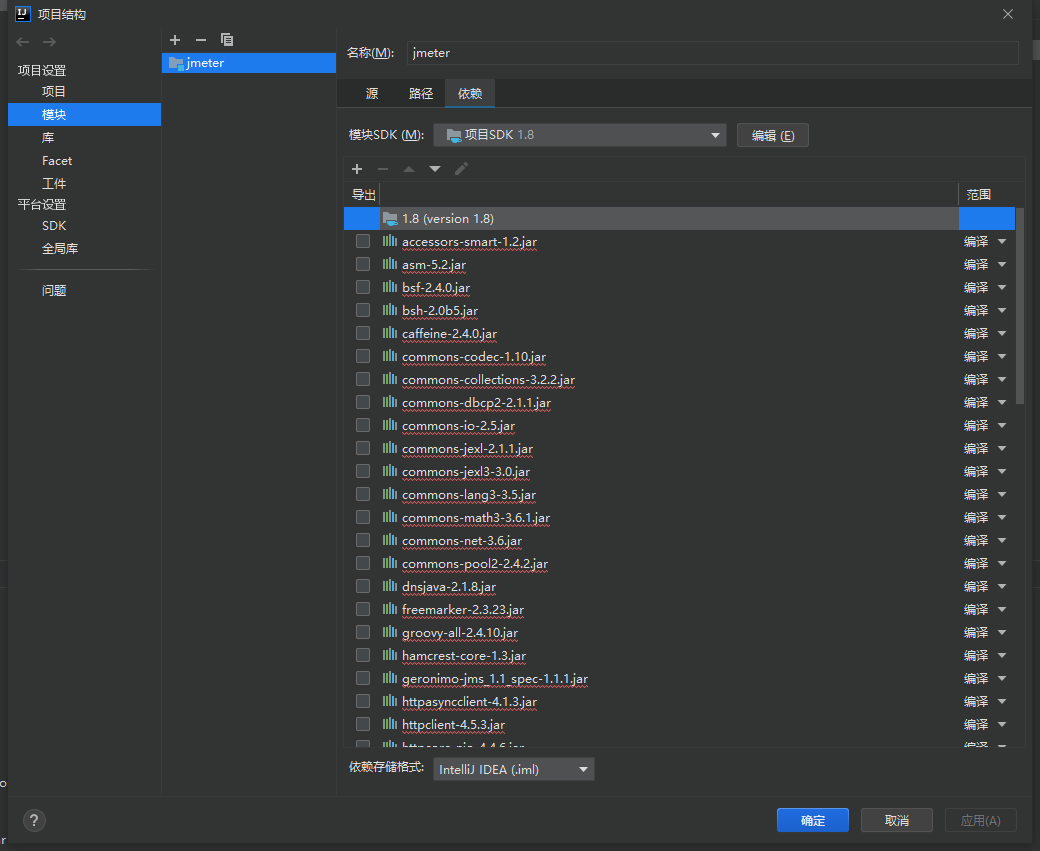Remove the selected dependency with minus icon

pos(383,169)
